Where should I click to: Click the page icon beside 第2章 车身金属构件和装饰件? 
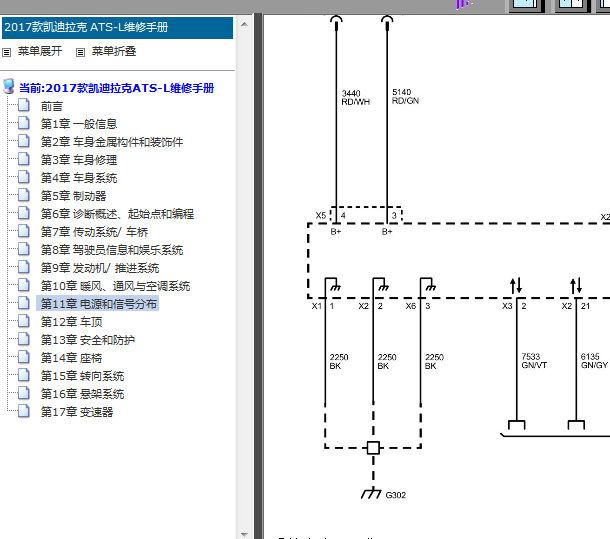pyautogui.click(x=24, y=141)
